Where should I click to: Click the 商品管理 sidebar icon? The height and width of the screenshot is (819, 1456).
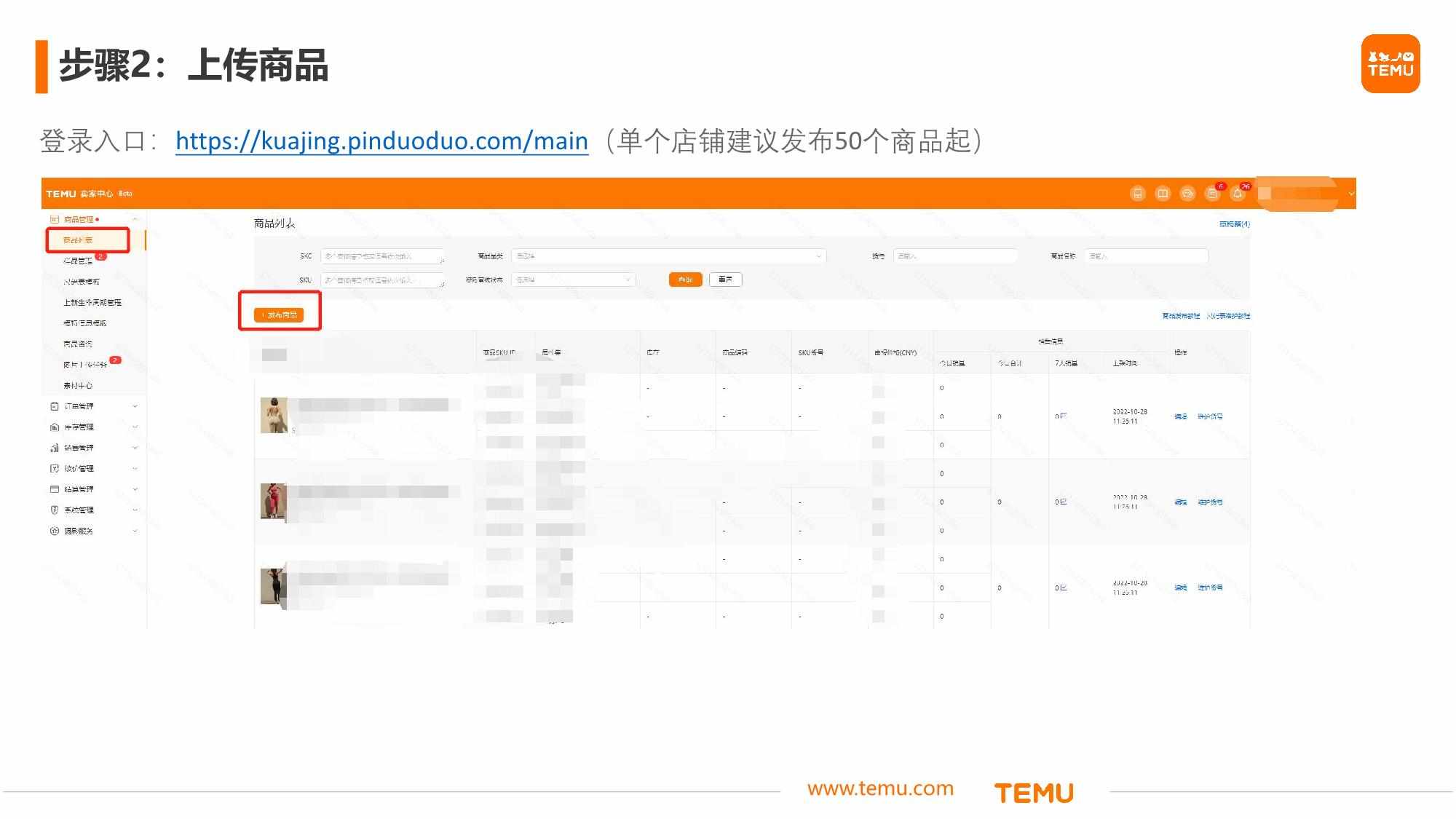coord(54,219)
